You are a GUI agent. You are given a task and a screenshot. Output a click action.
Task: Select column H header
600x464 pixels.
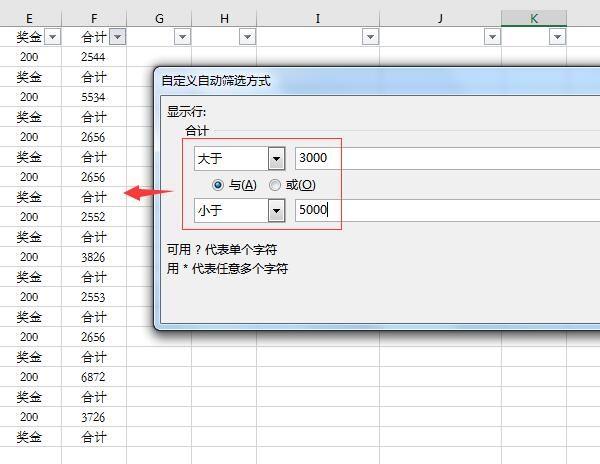(x=224, y=18)
